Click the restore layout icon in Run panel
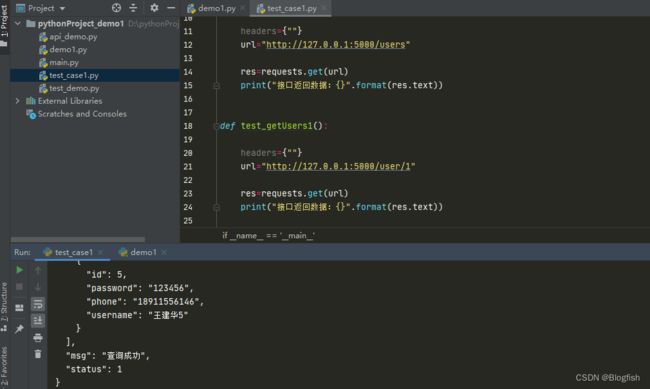This screenshot has height=389, width=650. pos(19,308)
